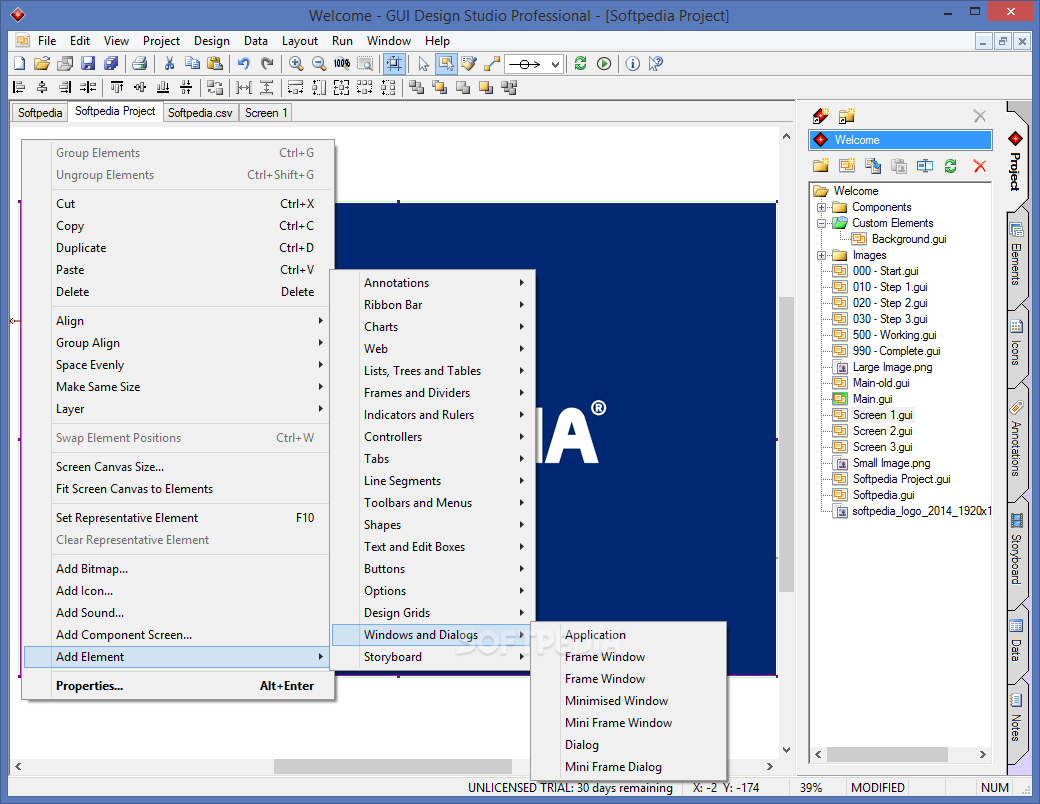Open the Elements side panel tab
This screenshot has height=804, width=1040.
[x=1015, y=257]
